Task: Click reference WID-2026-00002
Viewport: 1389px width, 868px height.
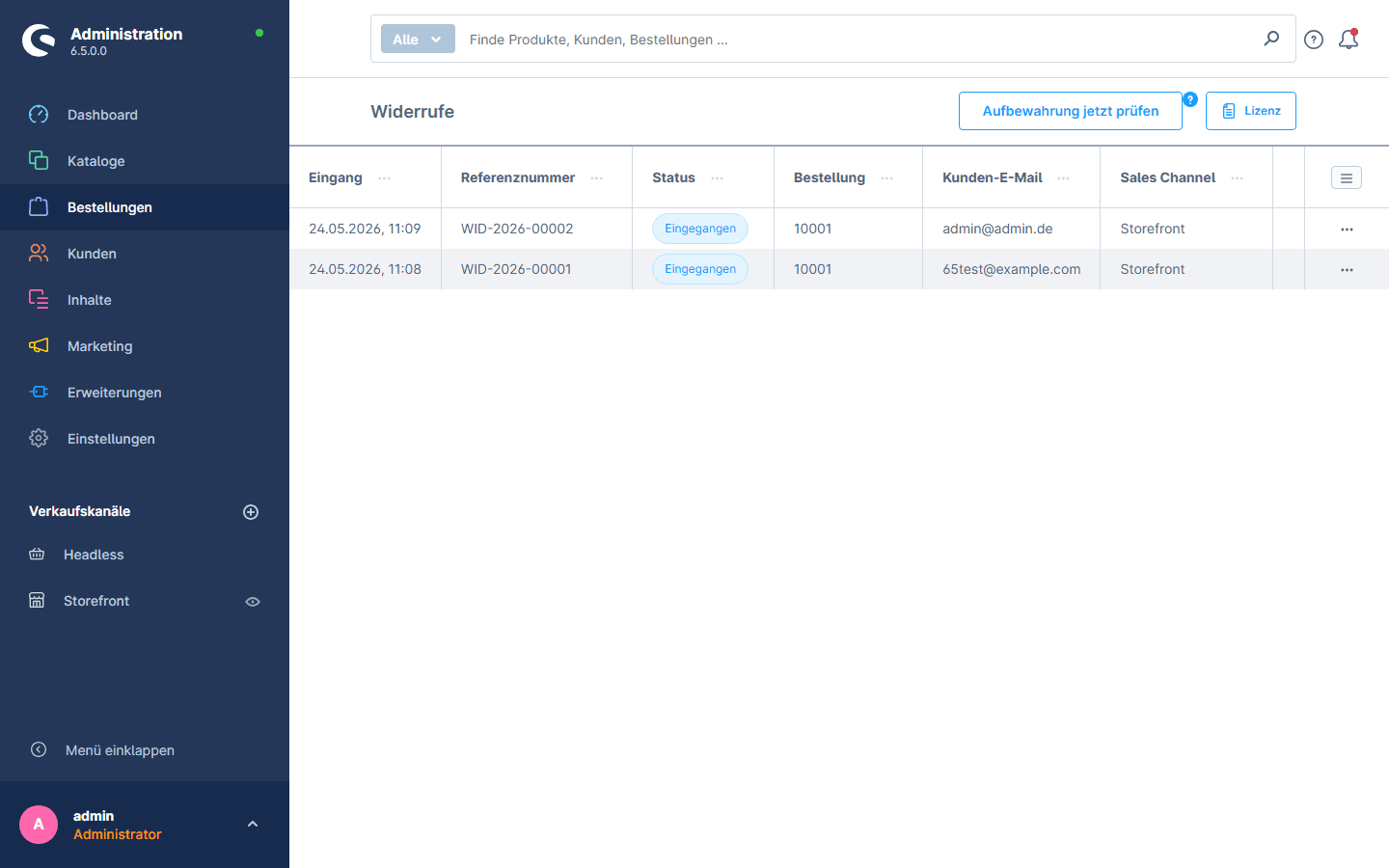Action: [x=517, y=229]
